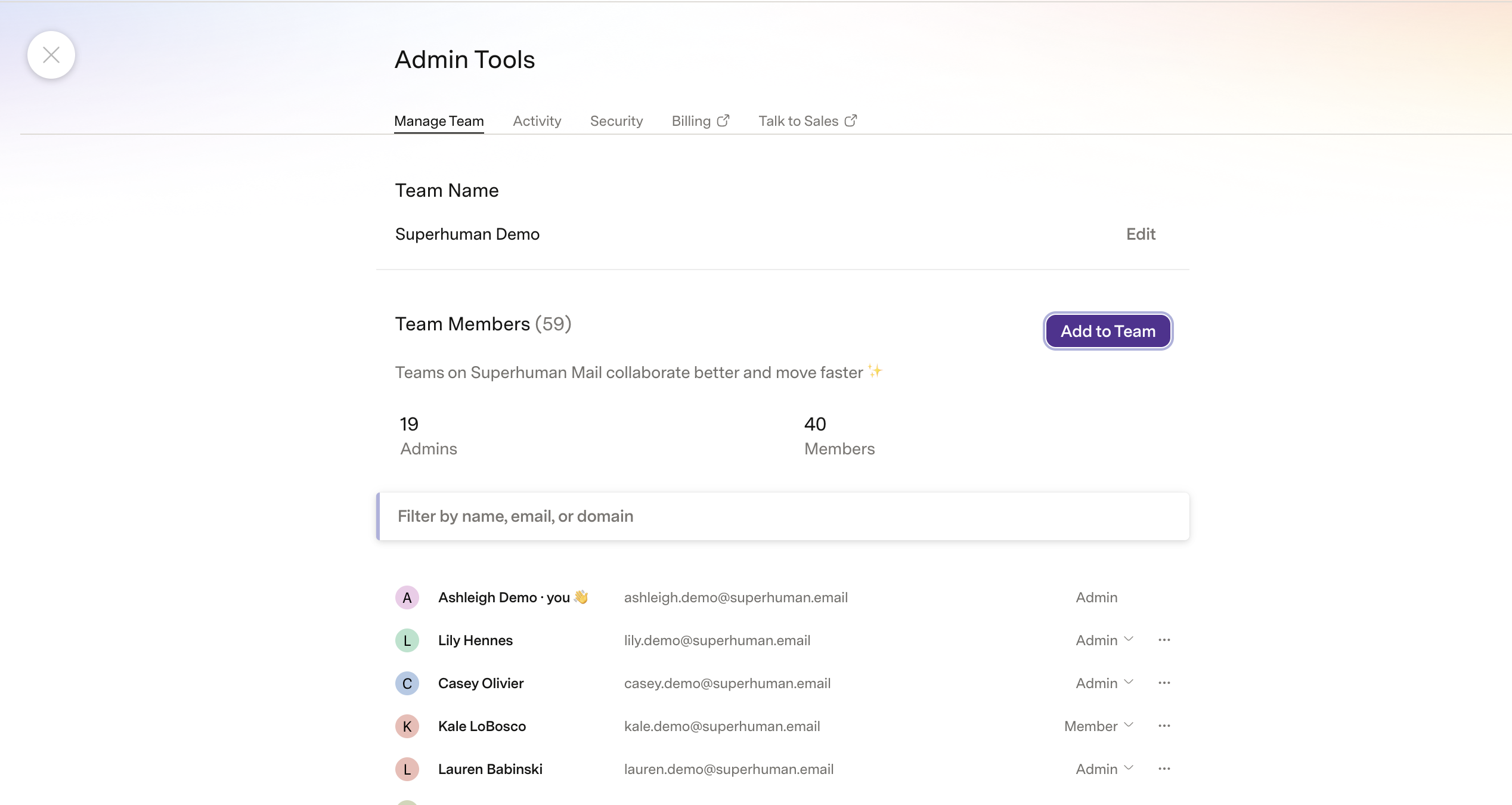Click the 40 Members count
Image resolution: width=1512 pixels, height=805 pixels.
click(x=839, y=436)
